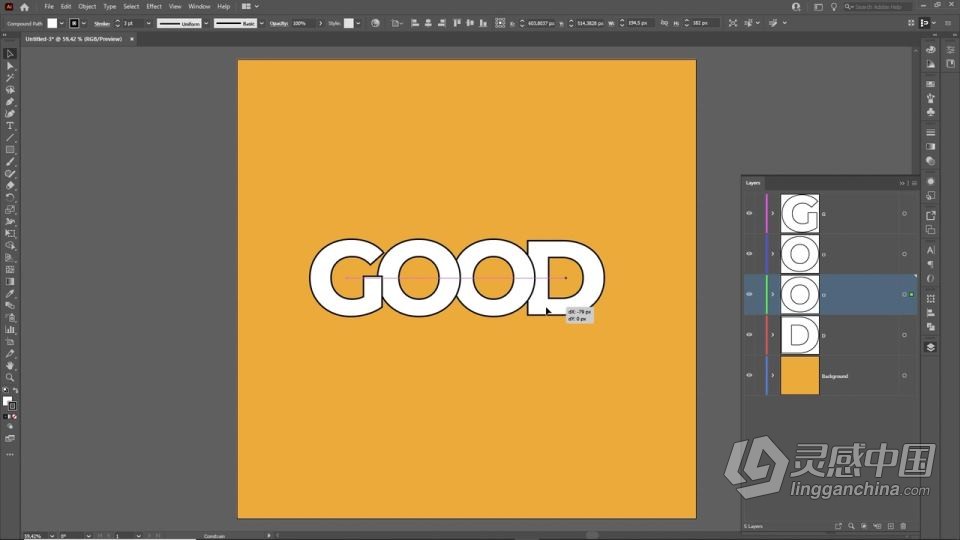Open the Layers panel menu button

pos(914,183)
